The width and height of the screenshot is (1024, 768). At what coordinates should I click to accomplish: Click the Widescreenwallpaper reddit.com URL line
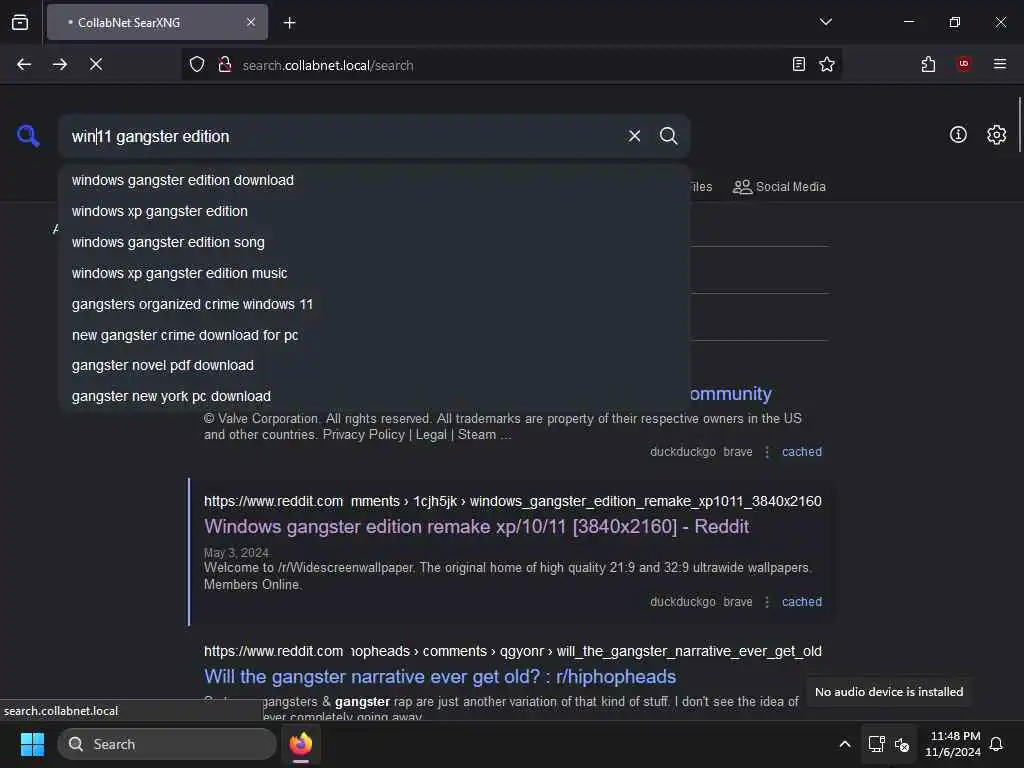click(x=513, y=501)
